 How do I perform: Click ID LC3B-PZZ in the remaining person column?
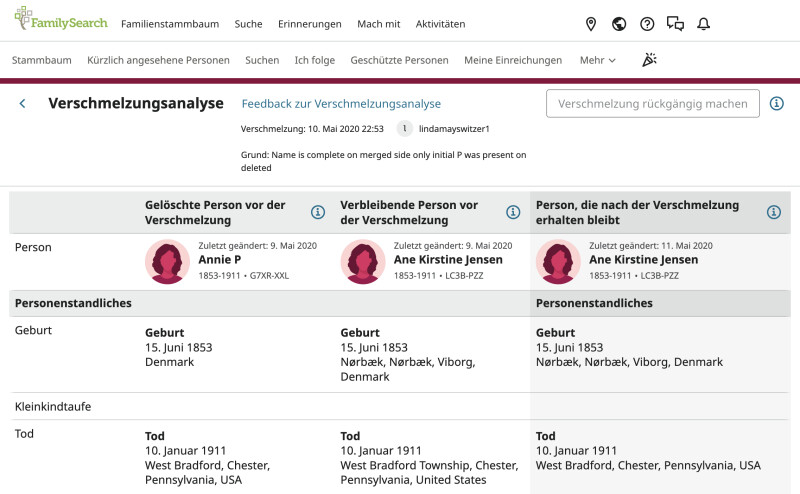click(x=464, y=276)
